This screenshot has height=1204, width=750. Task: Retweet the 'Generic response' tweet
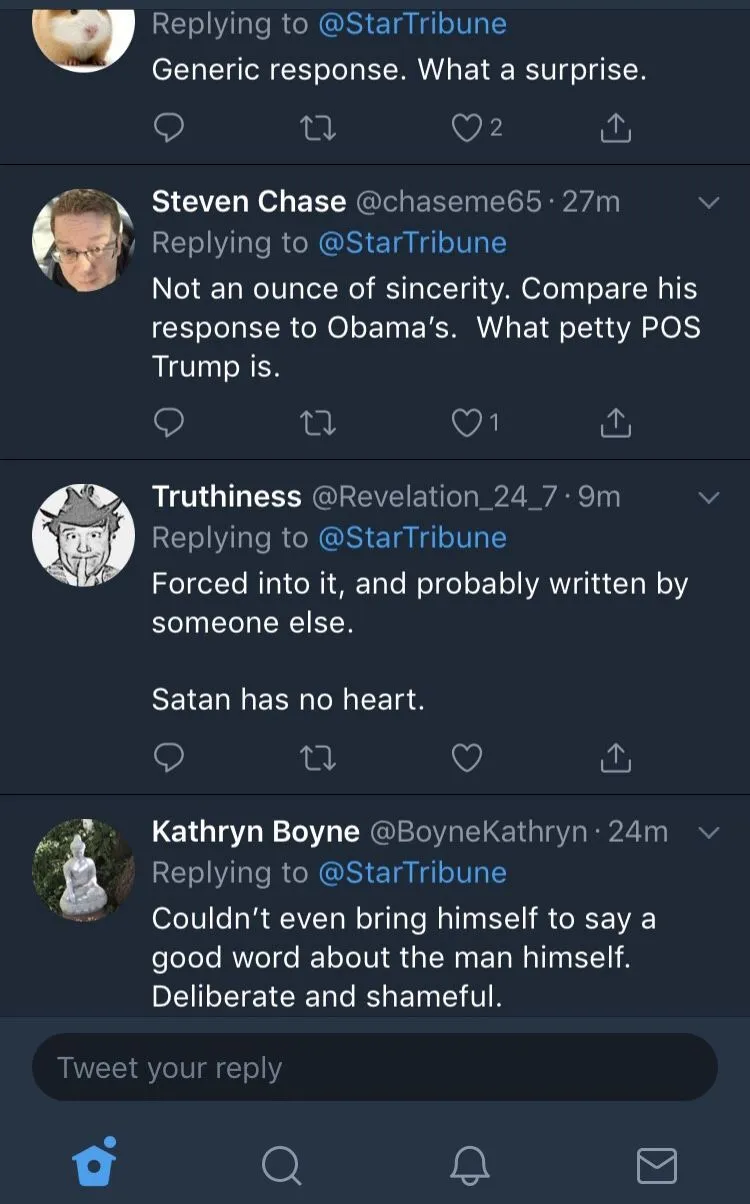[x=318, y=129]
